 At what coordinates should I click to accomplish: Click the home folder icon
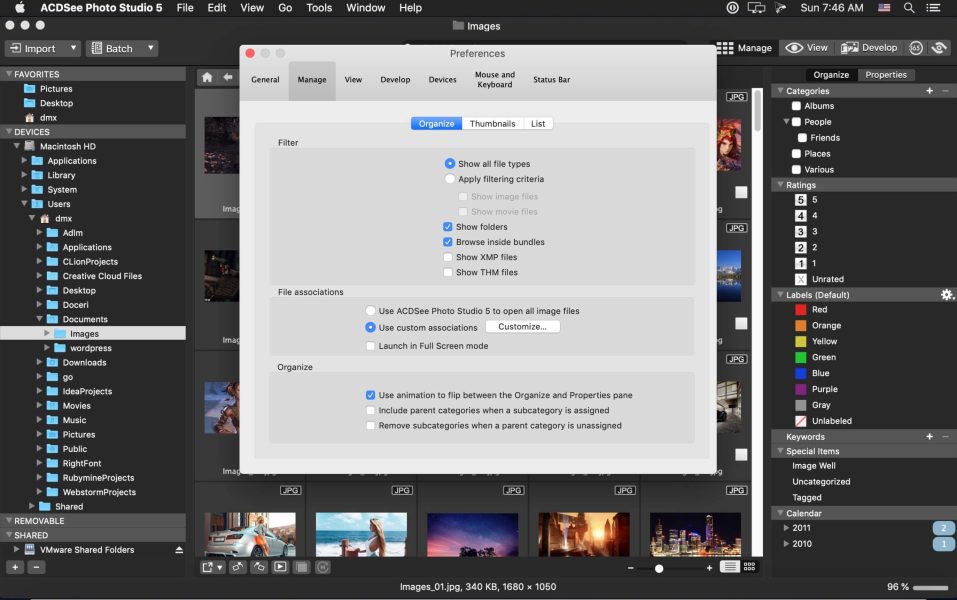point(207,77)
